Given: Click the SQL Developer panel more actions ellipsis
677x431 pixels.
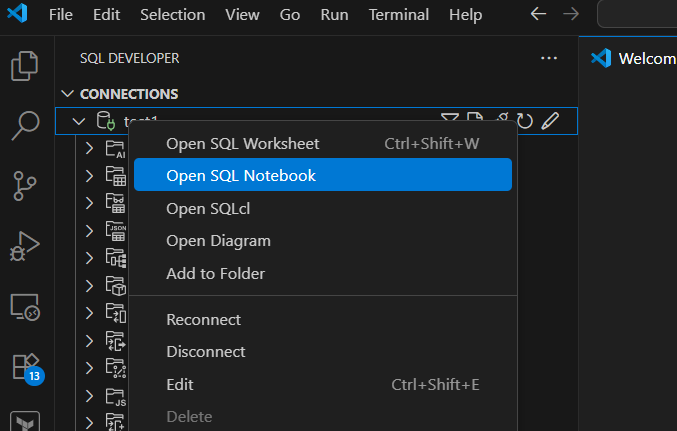Looking at the screenshot, I should (x=549, y=58).
